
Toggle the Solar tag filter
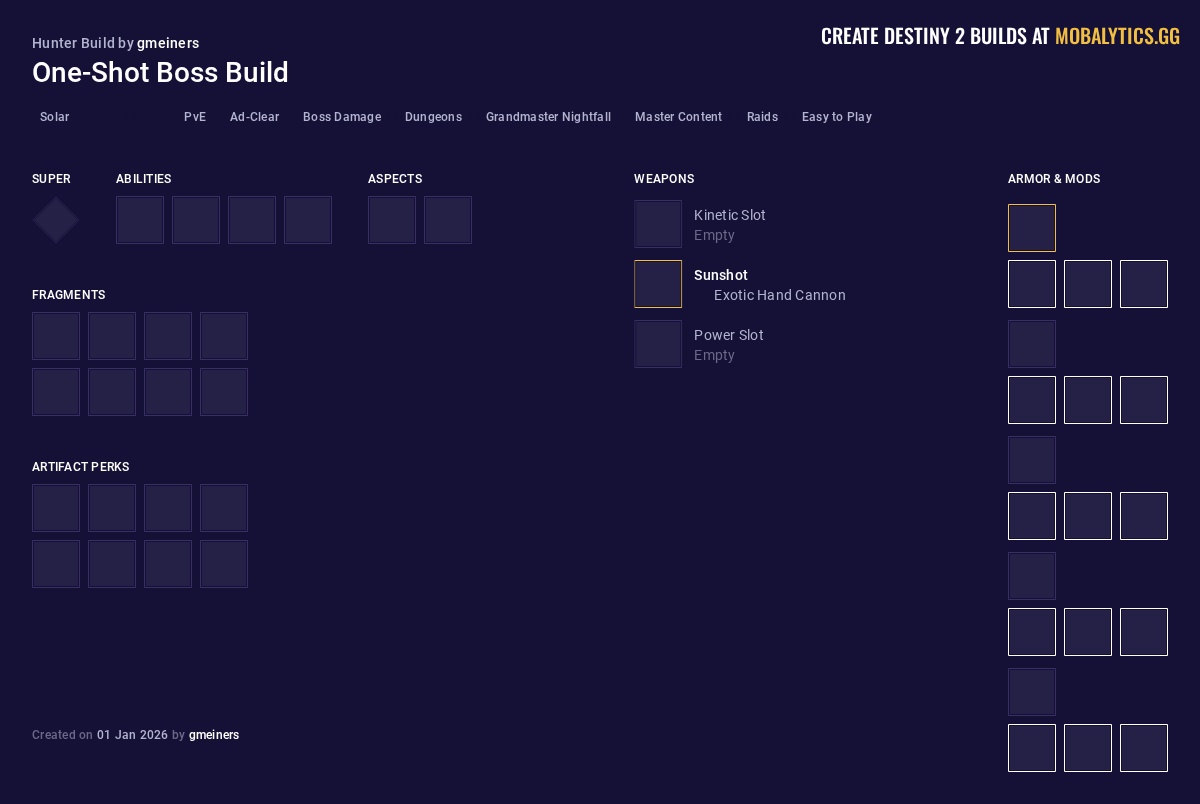(54, 117)
